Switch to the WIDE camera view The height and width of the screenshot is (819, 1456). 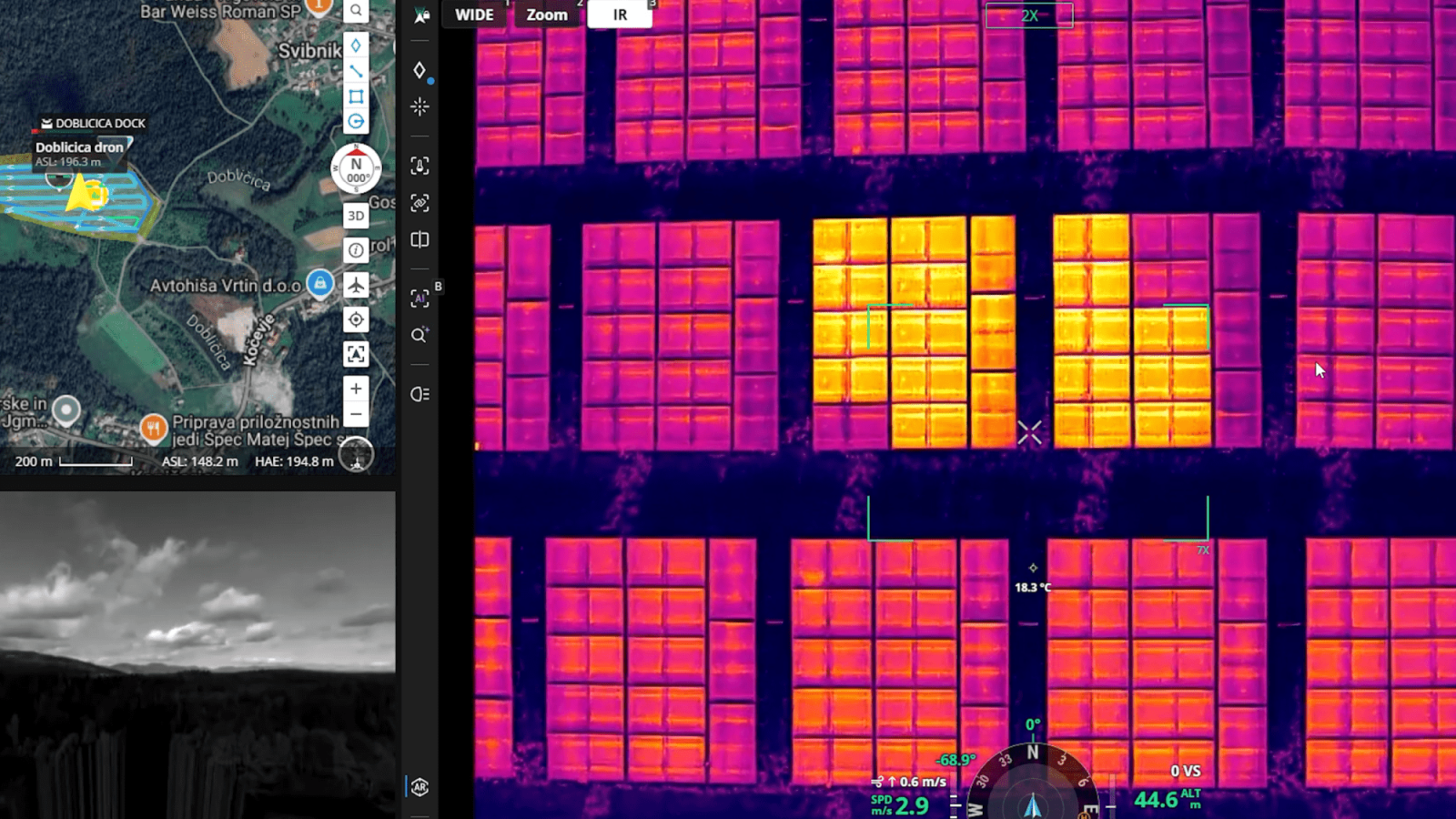pyautogui.click(x=474, y=15)
